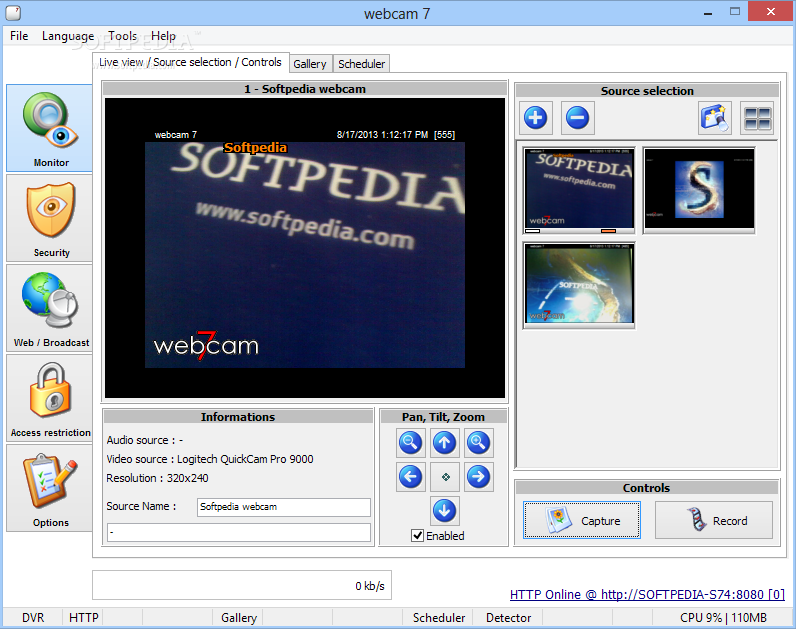Open the Security shield panel
The image size is (796, 629).
[x=49, y=218]
